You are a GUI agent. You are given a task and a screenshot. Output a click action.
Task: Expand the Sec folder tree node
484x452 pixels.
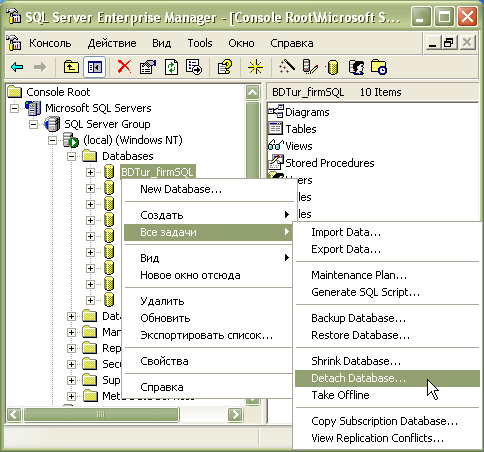tap(71, 364)
